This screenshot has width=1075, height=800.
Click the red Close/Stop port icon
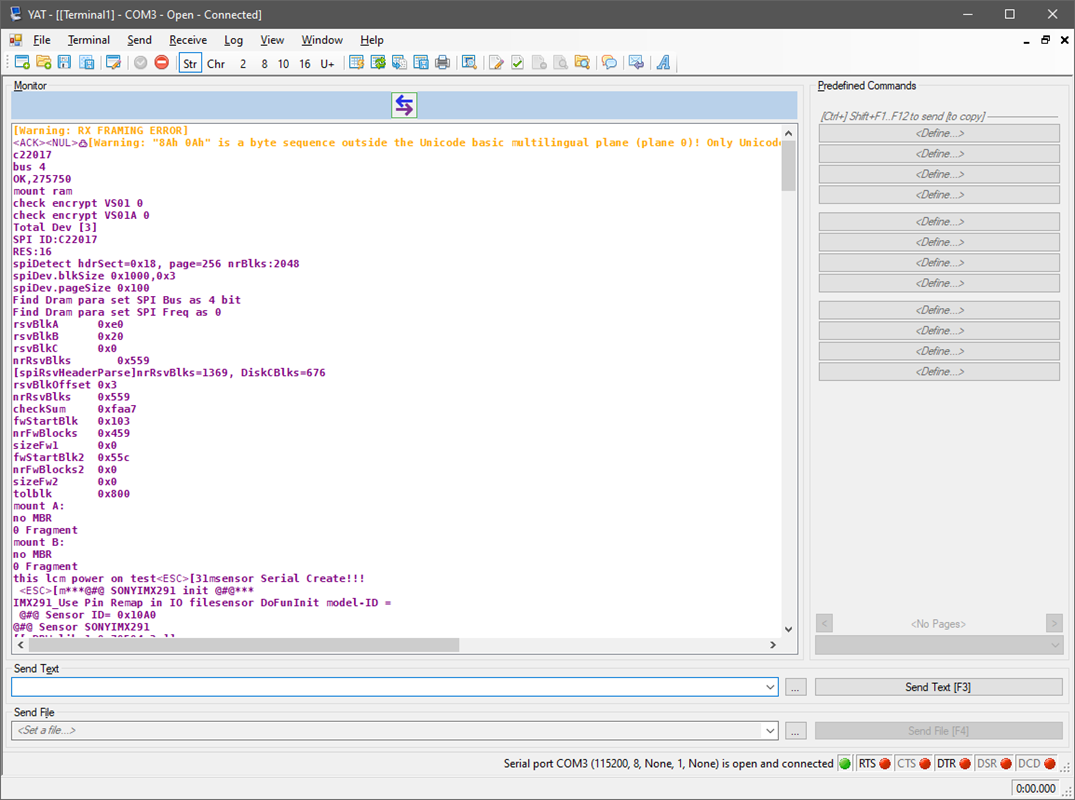click(x=162, y=63)
